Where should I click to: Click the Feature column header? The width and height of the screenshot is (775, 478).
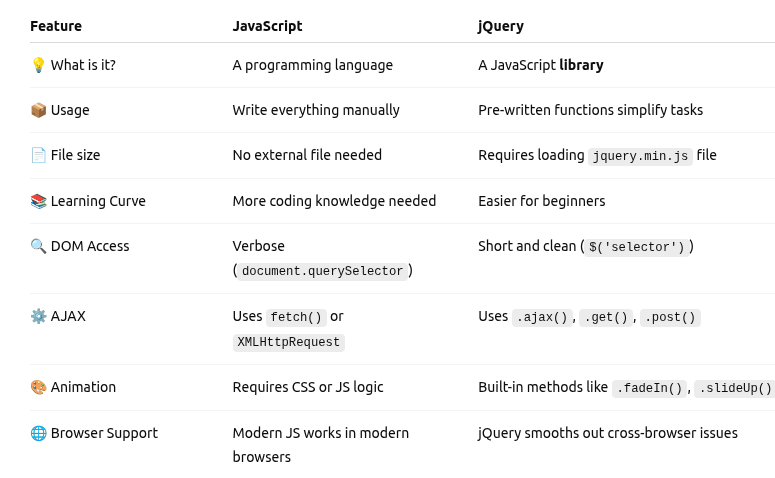(x=56, y=26)
